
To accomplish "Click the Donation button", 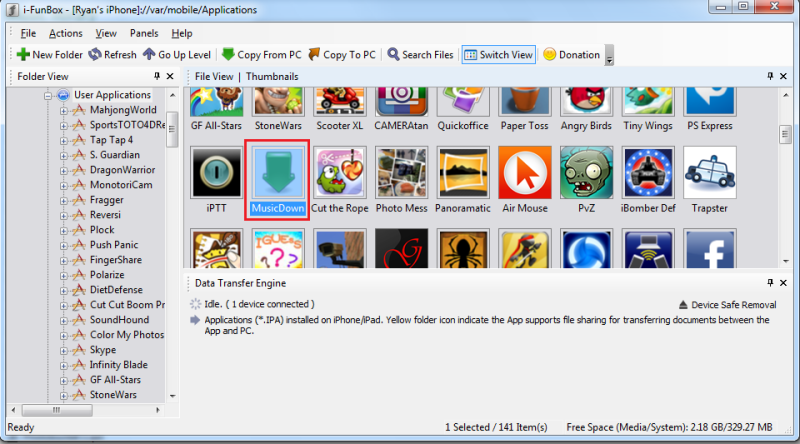I will pyautogui.click(x=572, y=55).
